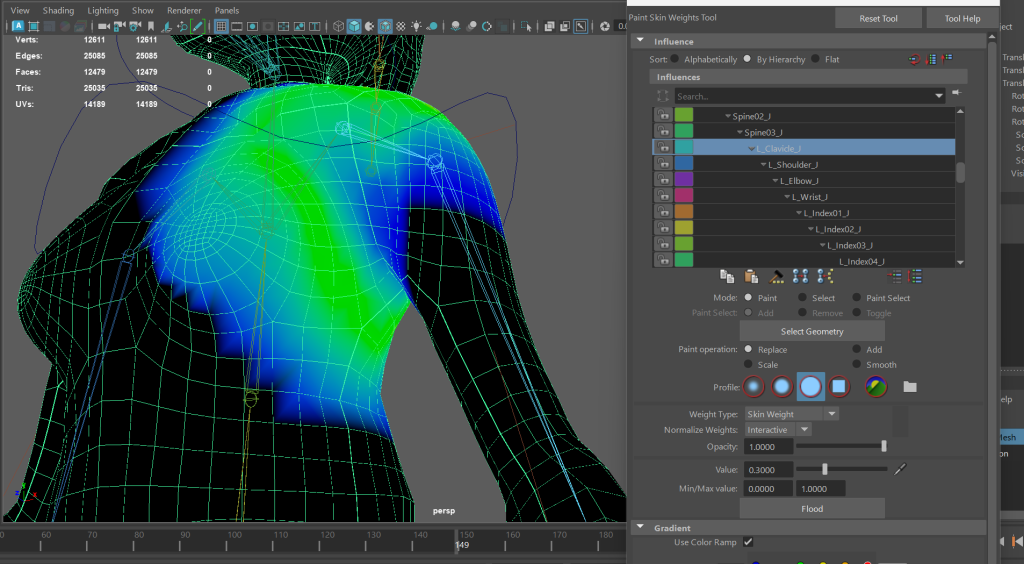Uncheck Use Color Ramp checkbox
This screenshot has width=1024, height=564.
coord(748,542)
